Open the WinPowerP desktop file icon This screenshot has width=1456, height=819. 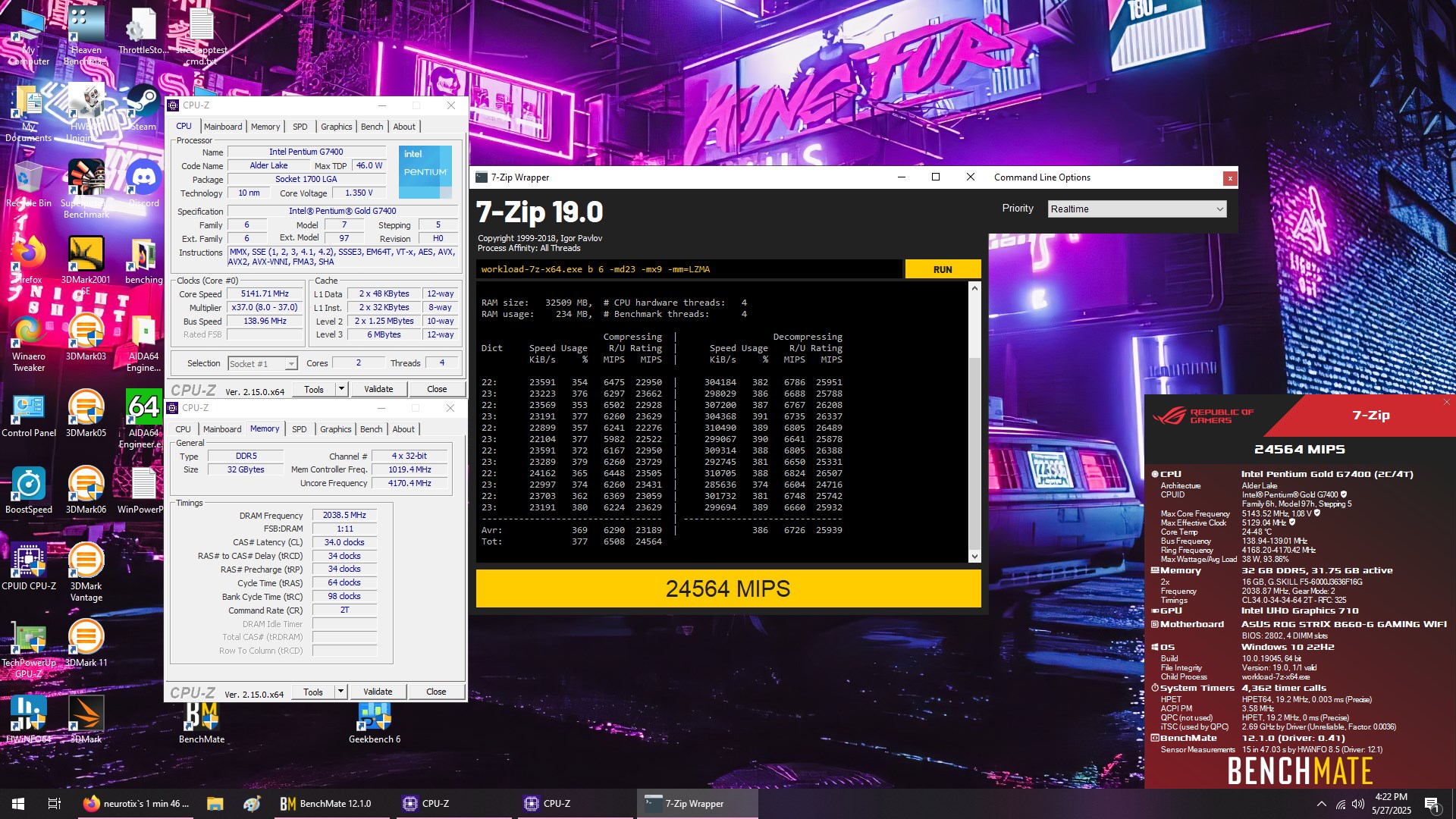(x=143, y=490)
